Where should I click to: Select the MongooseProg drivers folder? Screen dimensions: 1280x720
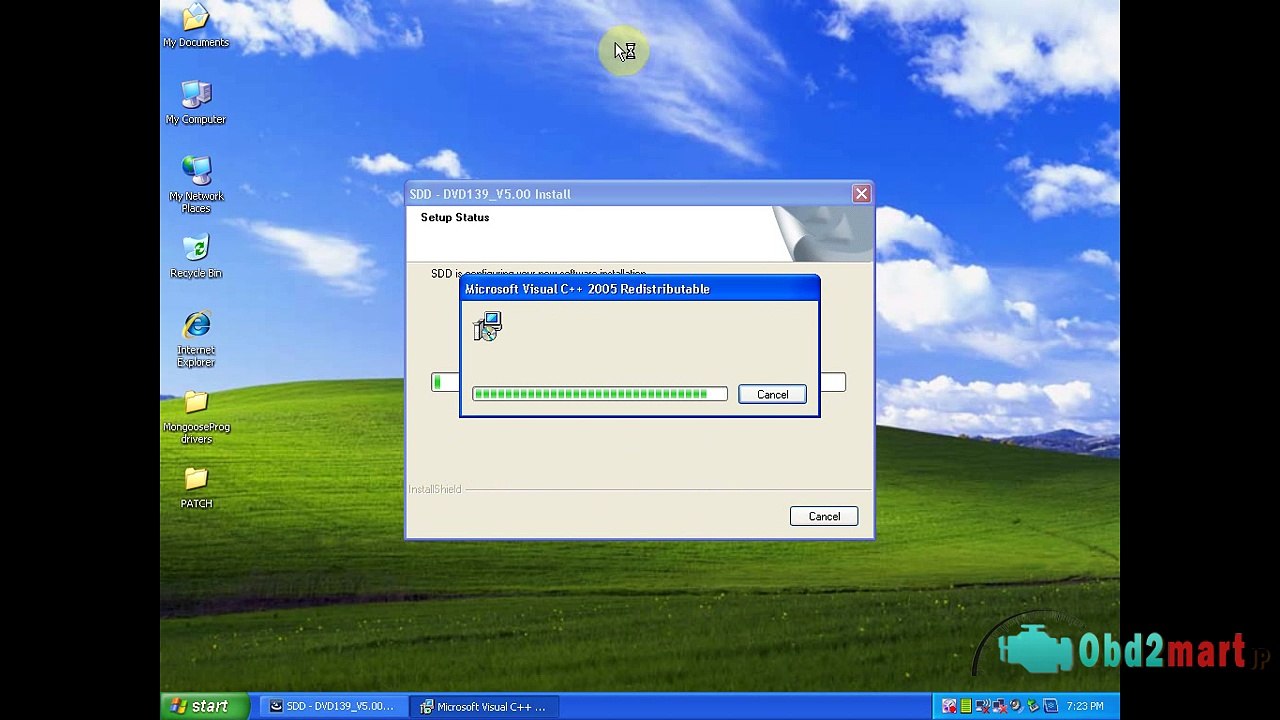196,417
